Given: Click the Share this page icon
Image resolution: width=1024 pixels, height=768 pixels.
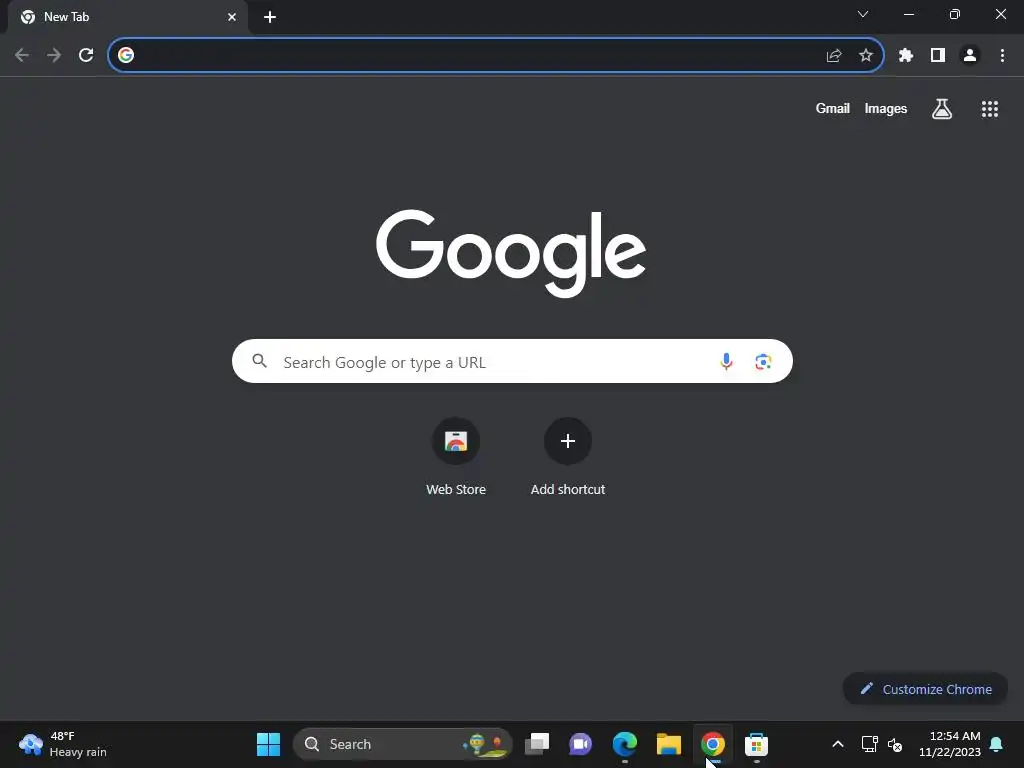Looking at the screenshot, I should coord(833,56).
